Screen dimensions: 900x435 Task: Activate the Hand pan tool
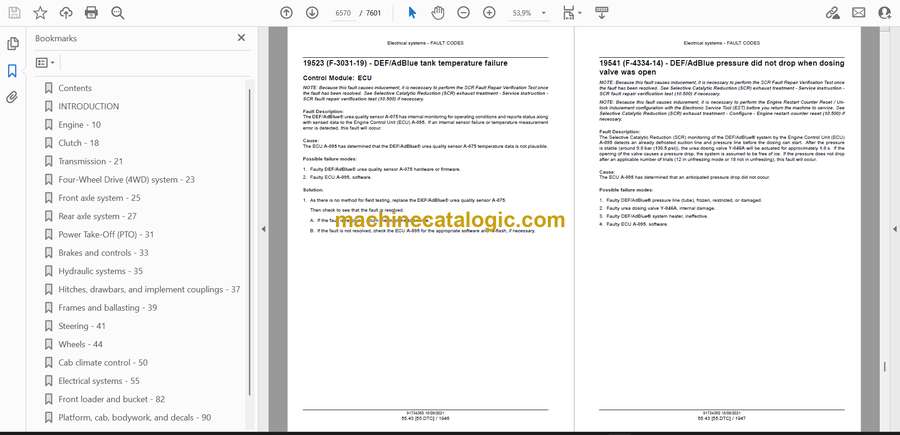tap(438, 13)
